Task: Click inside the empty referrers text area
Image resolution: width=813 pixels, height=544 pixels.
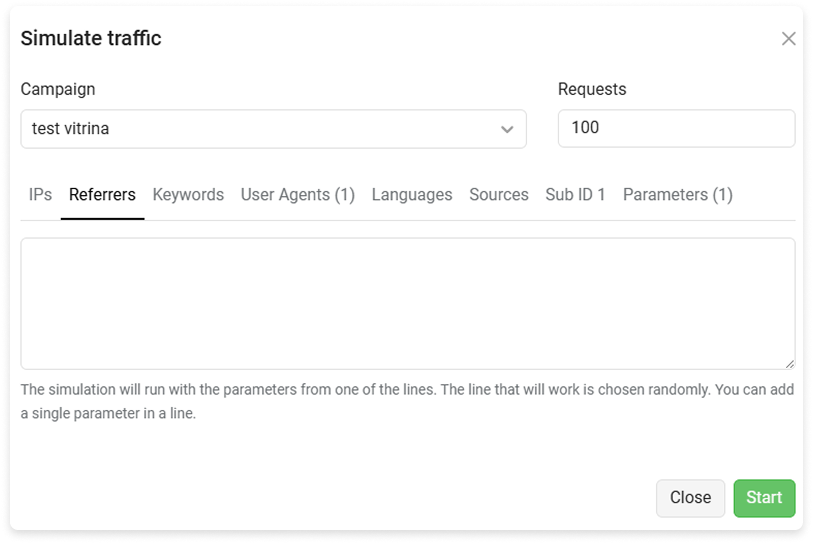Action: (408, 304)
